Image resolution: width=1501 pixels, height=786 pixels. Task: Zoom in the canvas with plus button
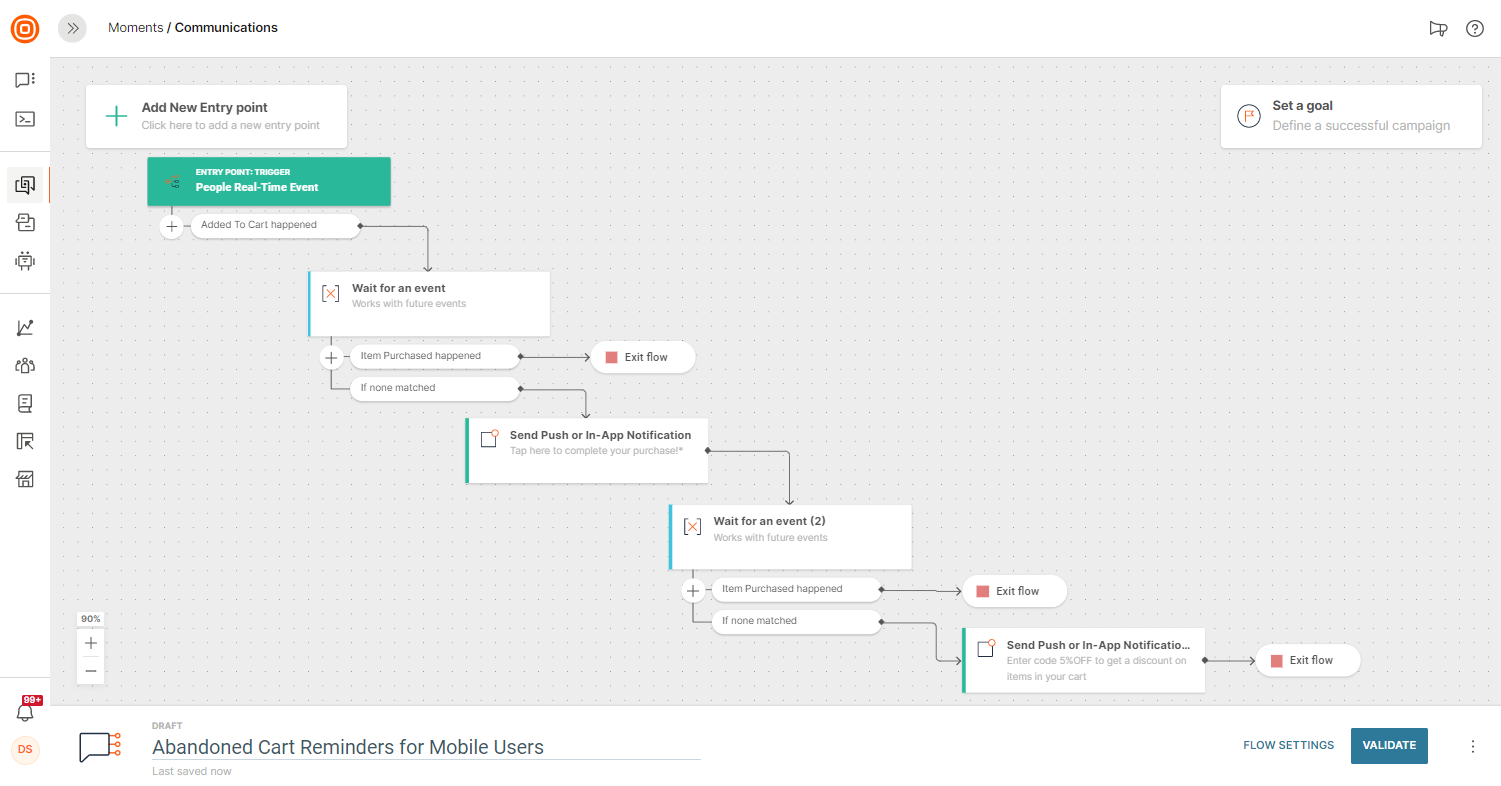[x=91, y=643]
